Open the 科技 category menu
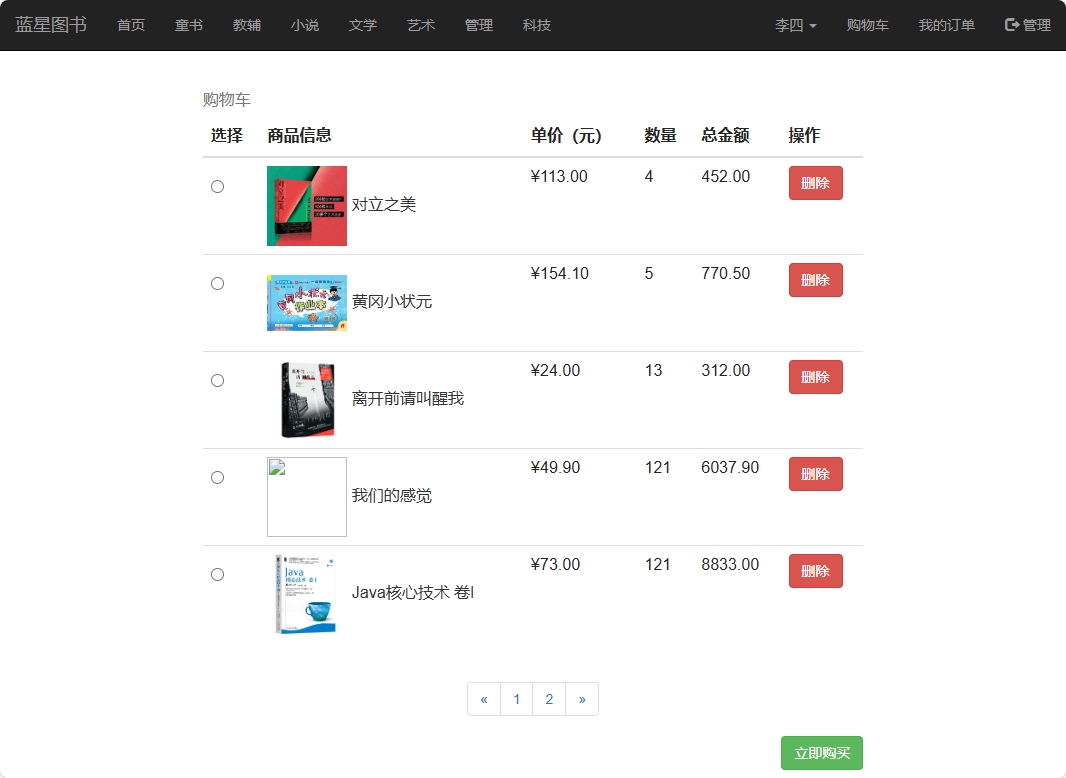The image size is (1066, 778). click(x=537, y=26)
